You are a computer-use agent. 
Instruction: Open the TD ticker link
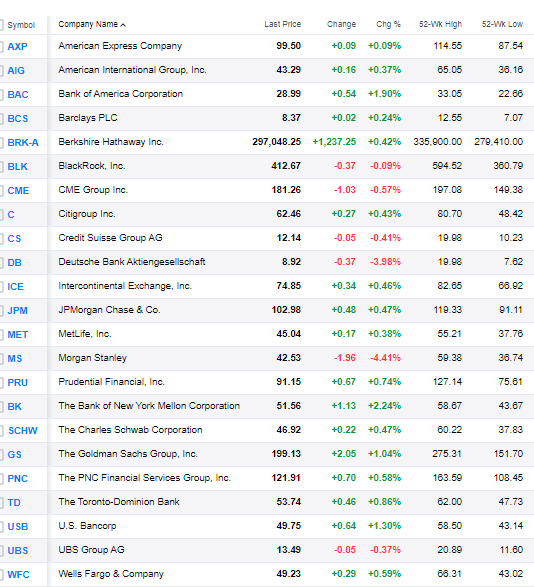coord(14,502)
